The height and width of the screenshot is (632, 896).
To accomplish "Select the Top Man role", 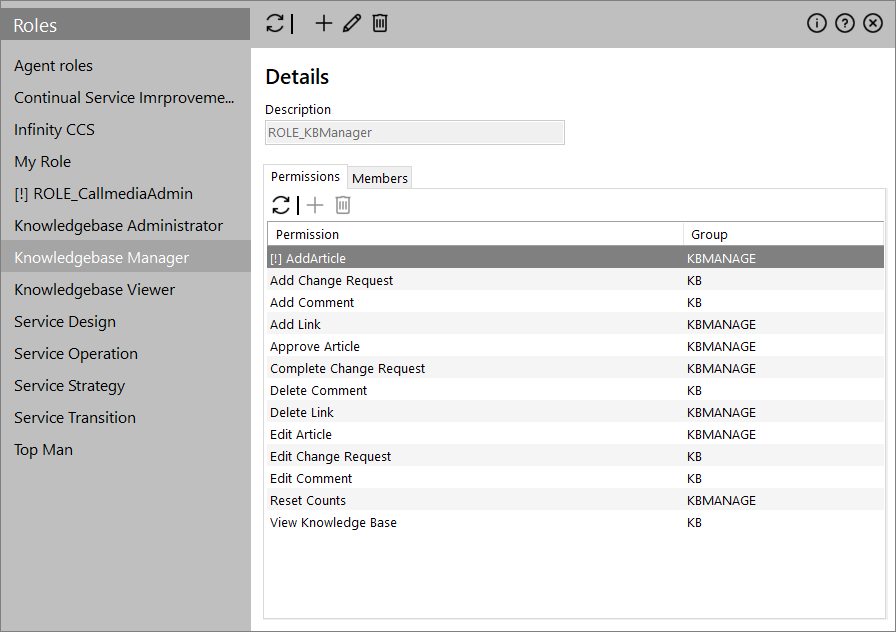I will point(126,450).
